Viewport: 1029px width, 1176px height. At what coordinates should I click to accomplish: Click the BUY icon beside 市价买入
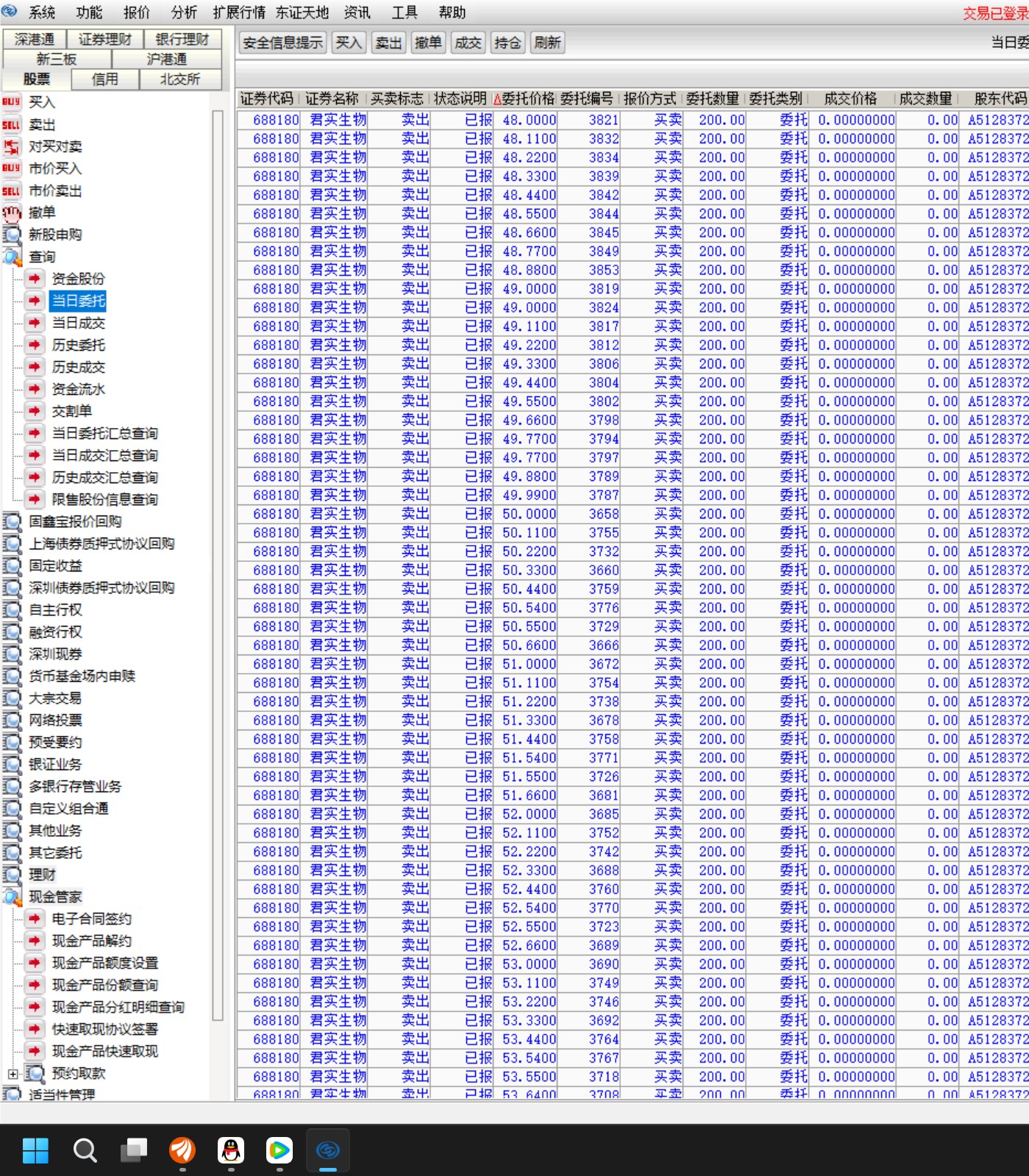pos(11,168)
